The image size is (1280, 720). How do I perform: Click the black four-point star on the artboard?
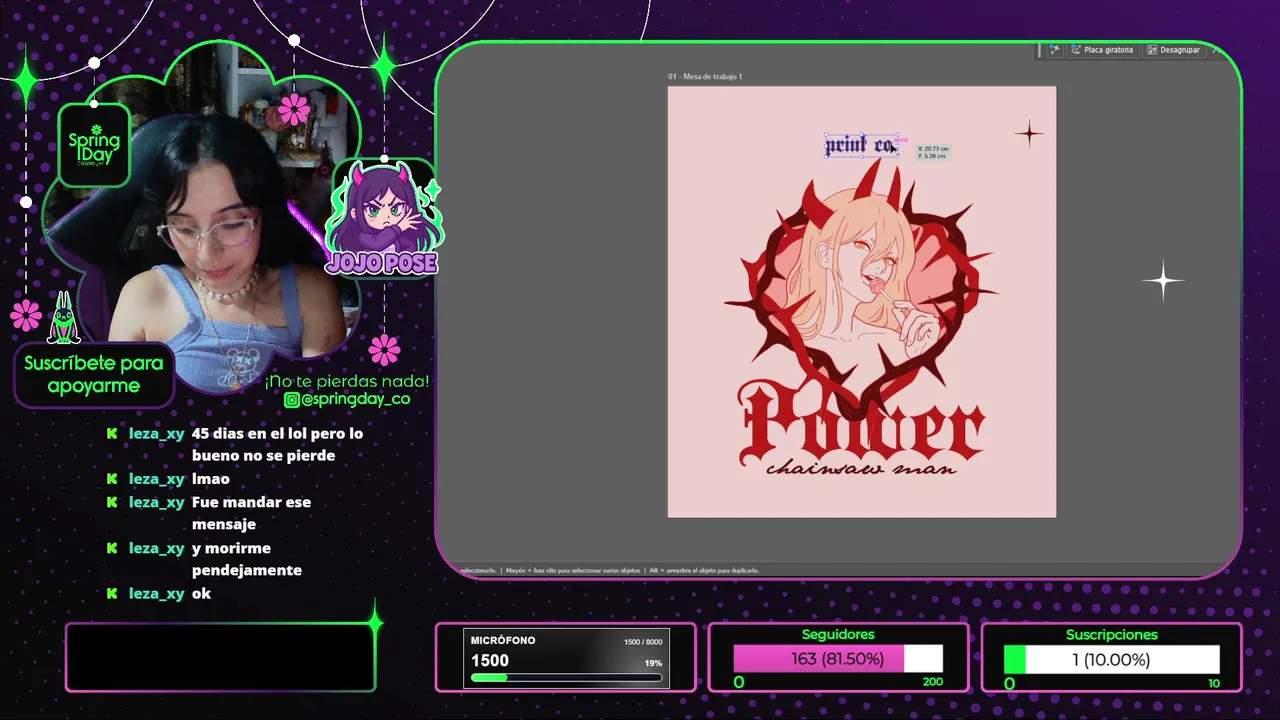[x=1029, y=134]
